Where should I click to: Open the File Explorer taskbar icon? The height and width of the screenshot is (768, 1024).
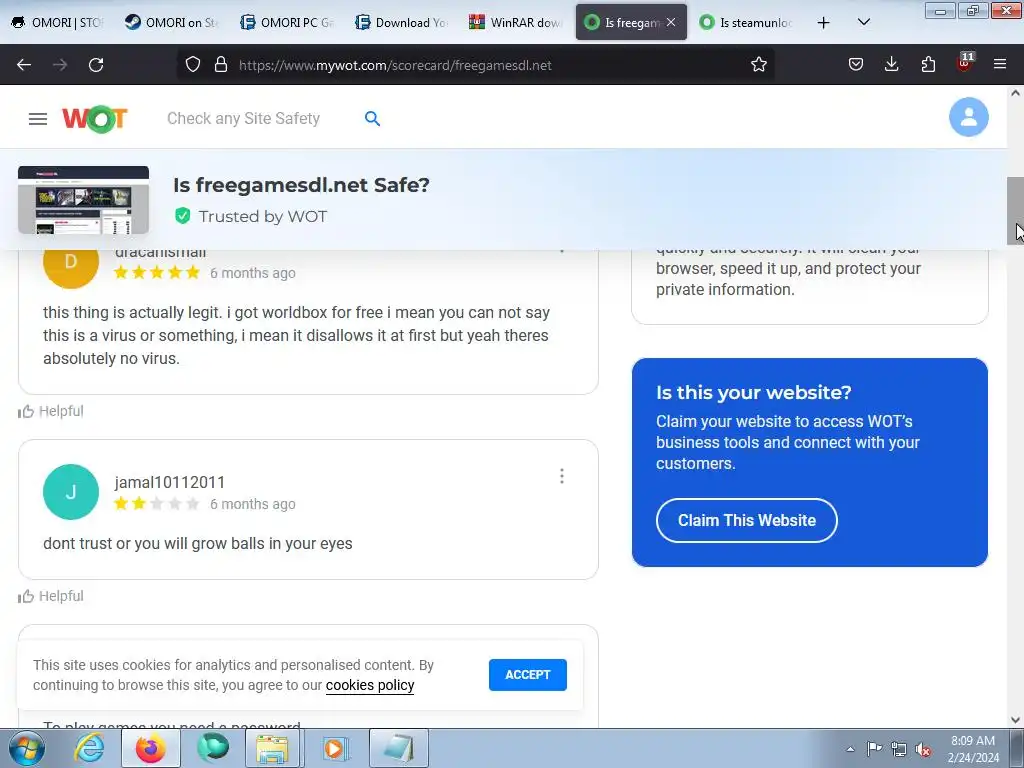tap(272, 748)
